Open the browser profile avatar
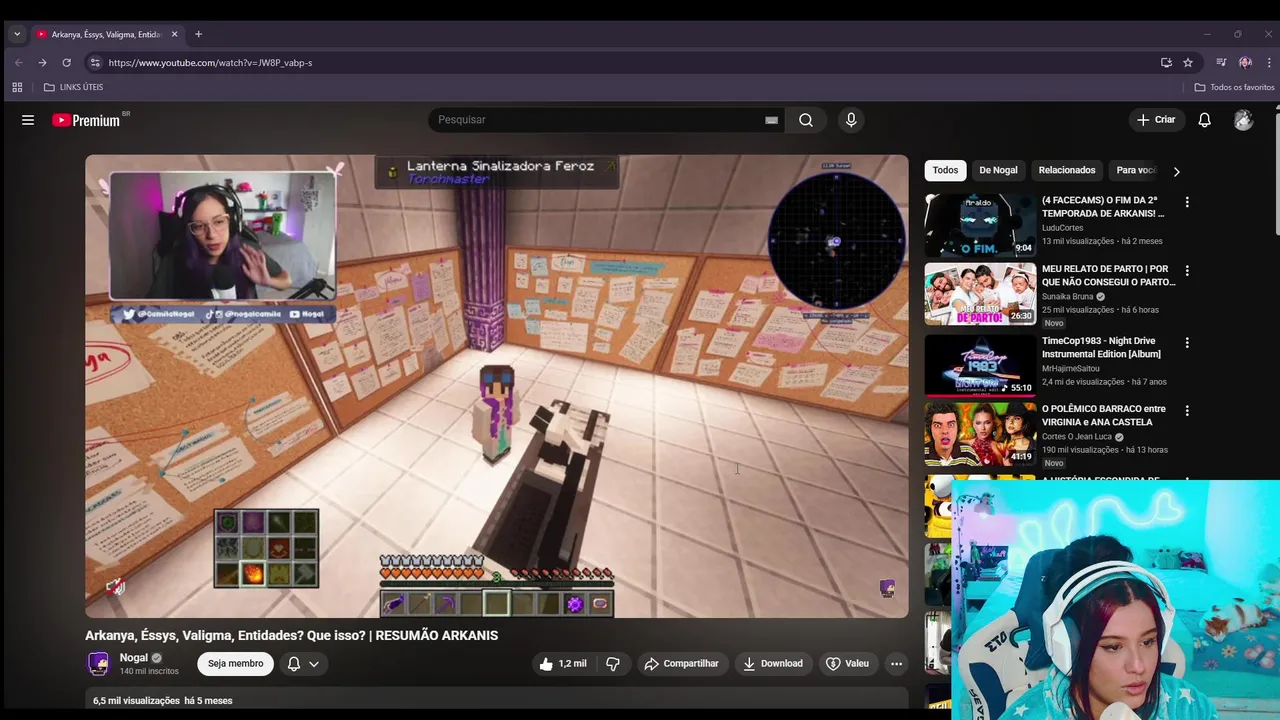The height and width of the screenshot is (720, 1280). tap(1245, 62)
